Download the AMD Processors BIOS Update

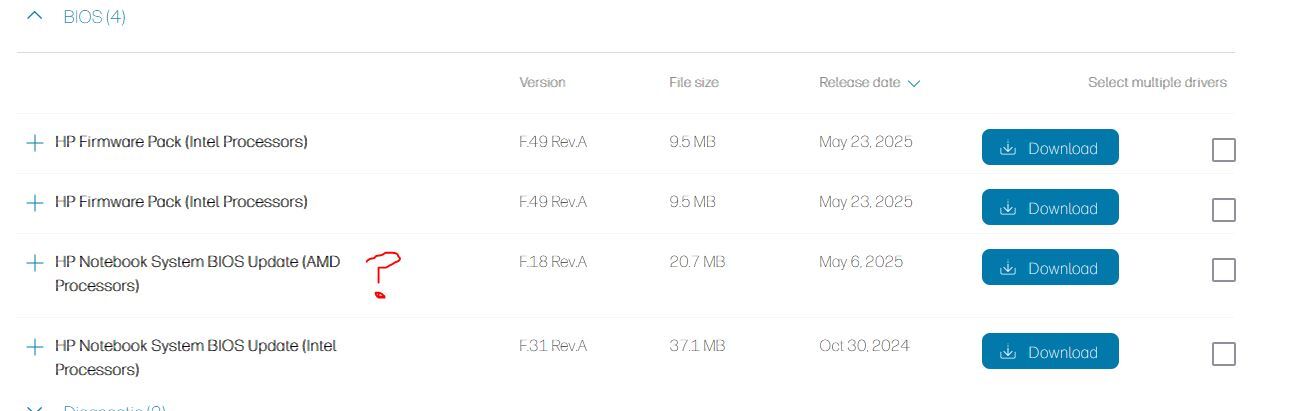[1049, 268]
